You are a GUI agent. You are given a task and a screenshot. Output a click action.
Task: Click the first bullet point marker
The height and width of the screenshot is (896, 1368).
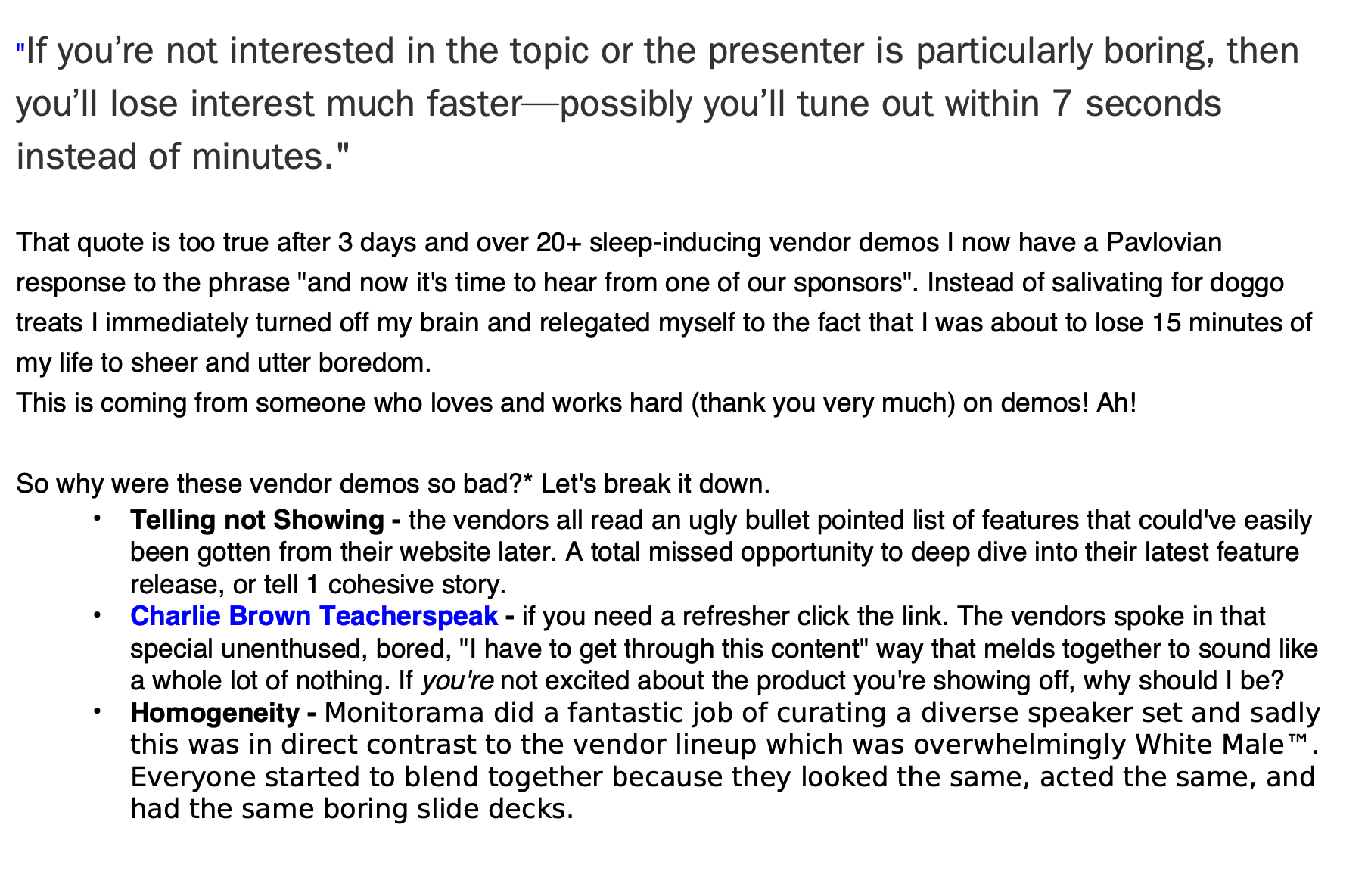point(97,519)
